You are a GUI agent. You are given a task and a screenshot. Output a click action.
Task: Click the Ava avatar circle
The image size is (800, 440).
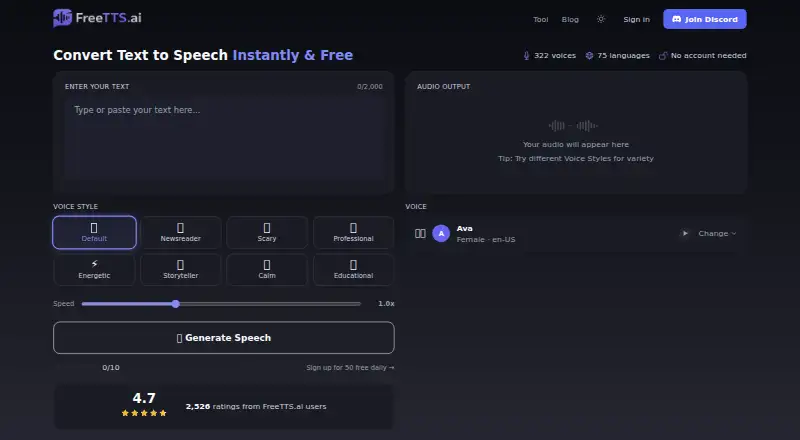click(441, 233)
